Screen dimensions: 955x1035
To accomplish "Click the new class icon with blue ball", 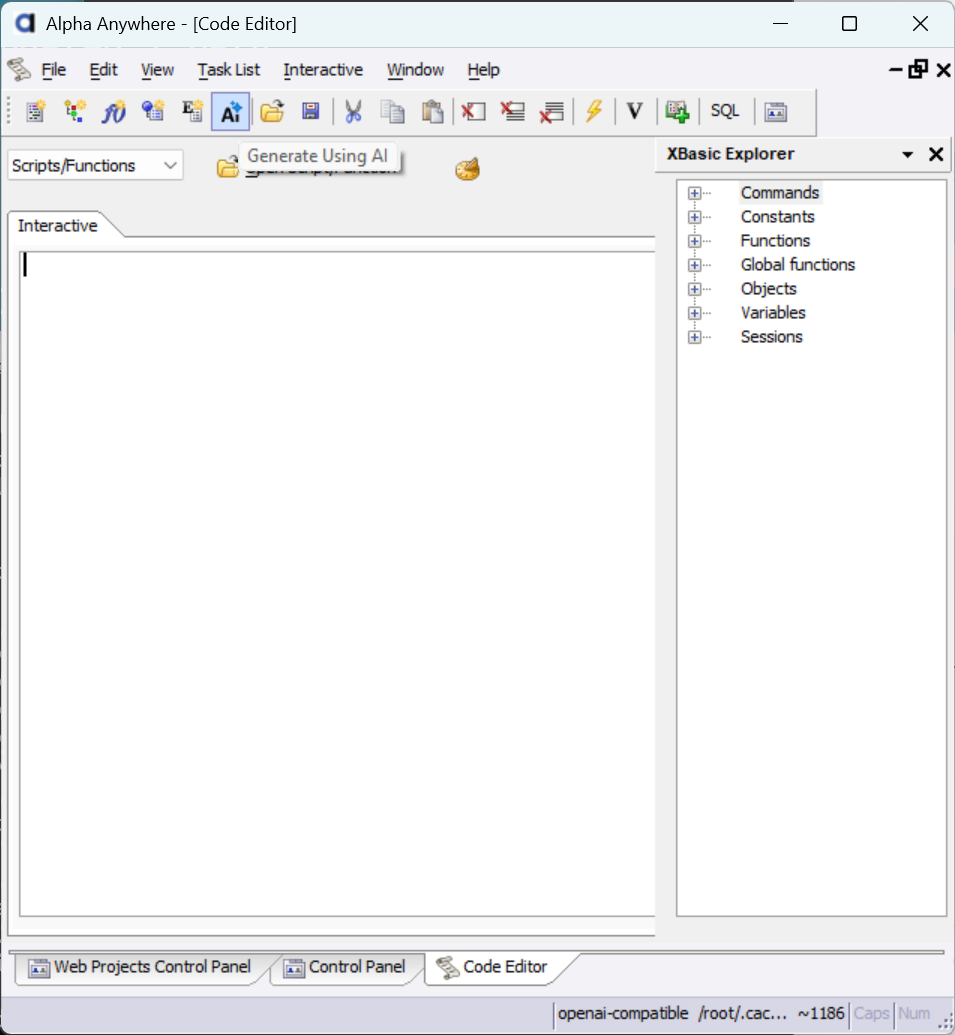I will click(153, 112).
